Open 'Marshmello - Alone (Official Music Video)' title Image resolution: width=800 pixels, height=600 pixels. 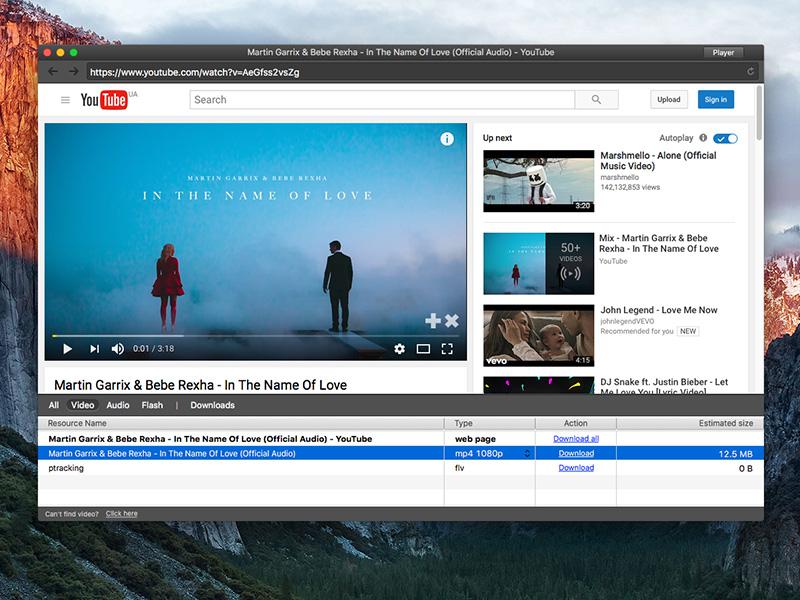tap(658, 161)
